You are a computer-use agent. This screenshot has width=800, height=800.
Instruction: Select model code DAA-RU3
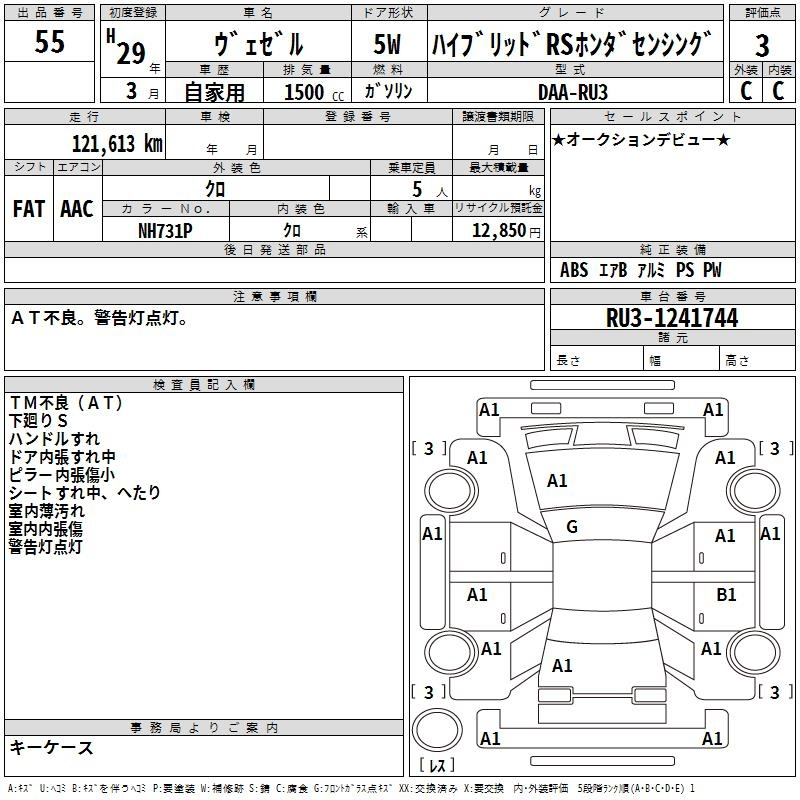573,92
